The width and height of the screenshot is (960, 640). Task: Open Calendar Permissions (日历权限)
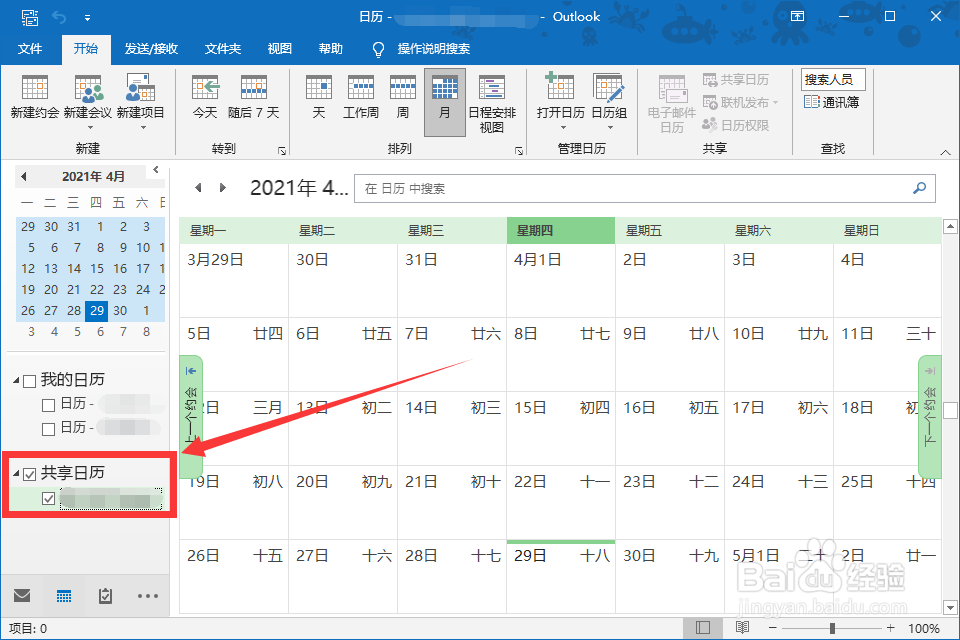pos(736,125)
